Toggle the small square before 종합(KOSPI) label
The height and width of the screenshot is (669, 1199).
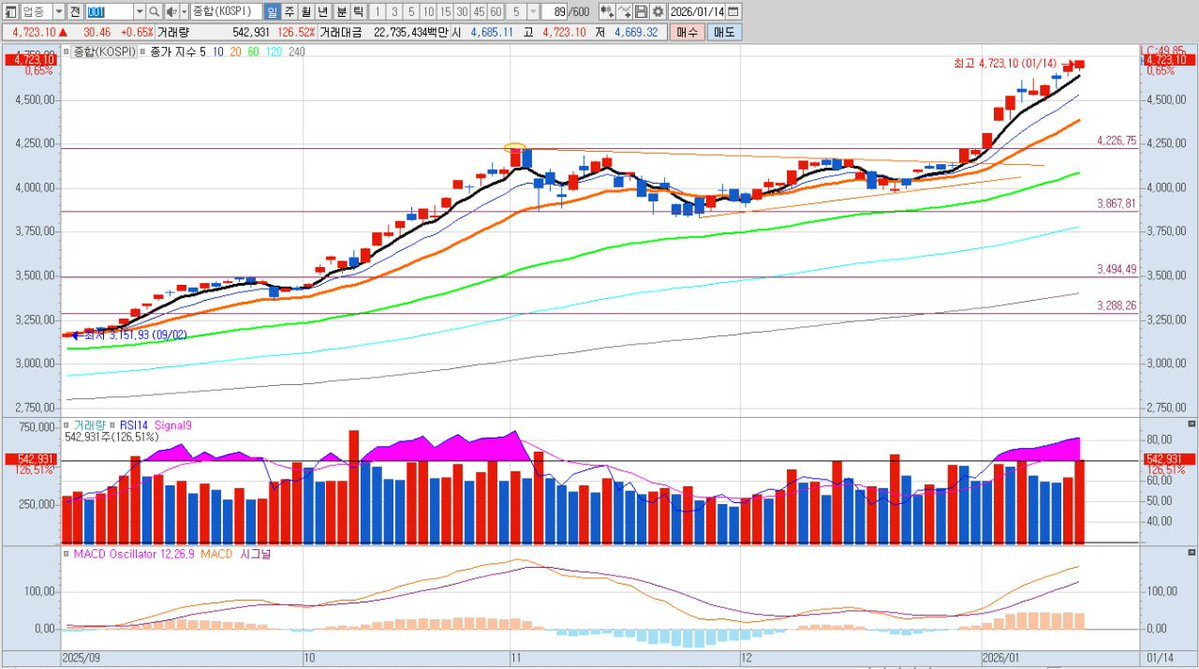pyautogui.click(x=67, y=52)
